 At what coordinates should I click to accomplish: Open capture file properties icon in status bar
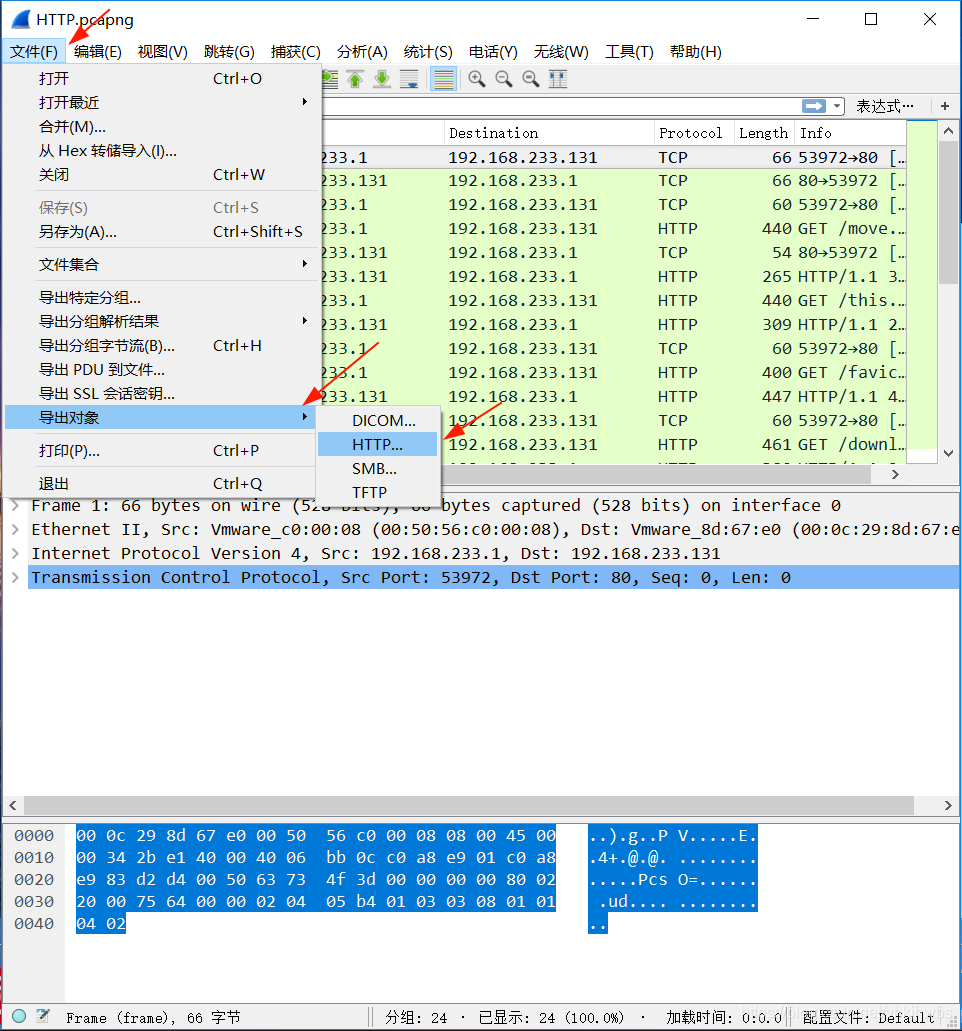[x=43, y=1017]
